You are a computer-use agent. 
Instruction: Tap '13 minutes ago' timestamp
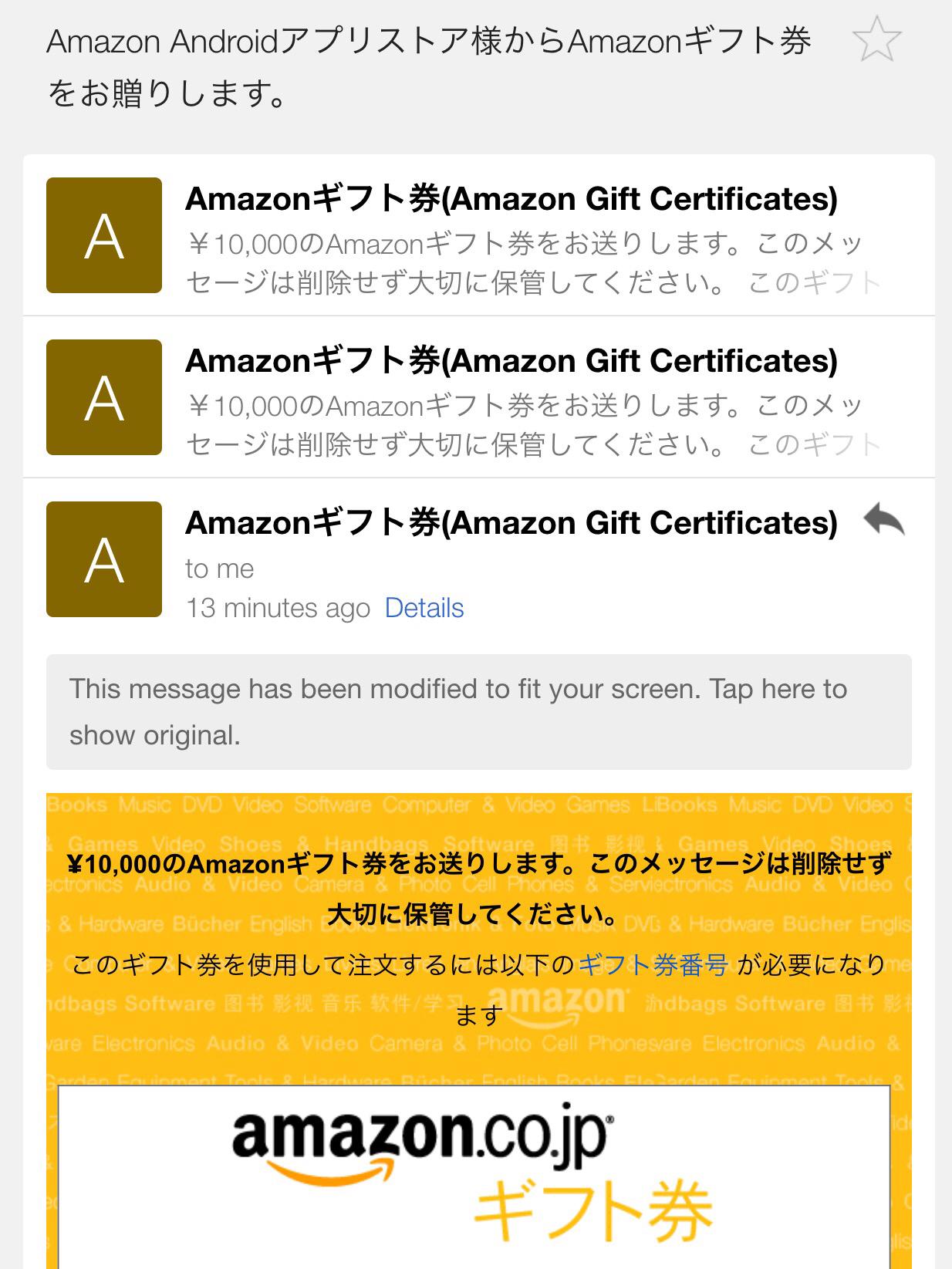[x=278, y=608]
